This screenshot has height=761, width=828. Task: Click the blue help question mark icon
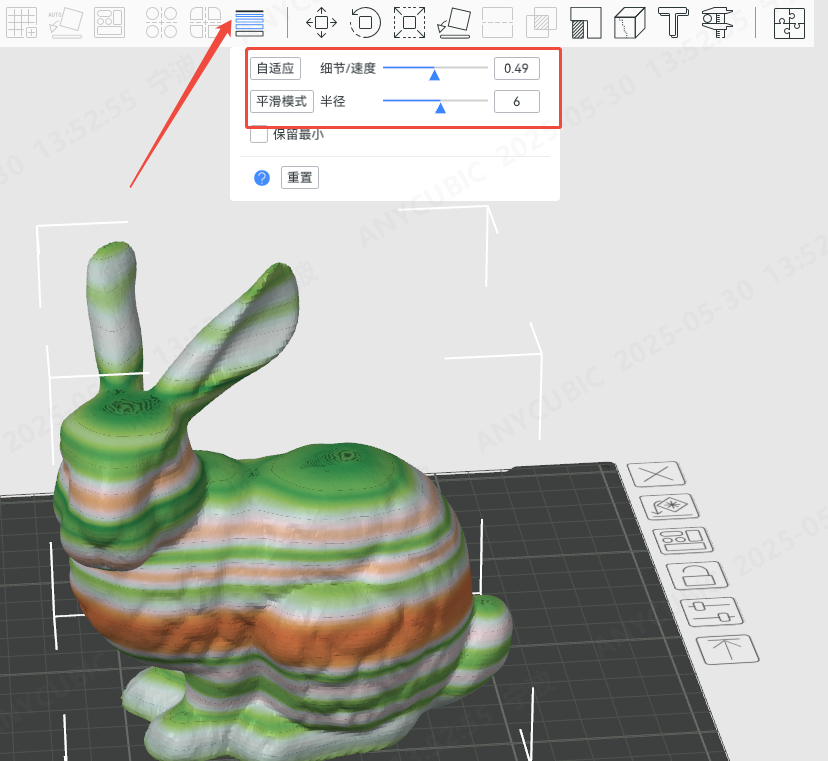coord(262,178)
